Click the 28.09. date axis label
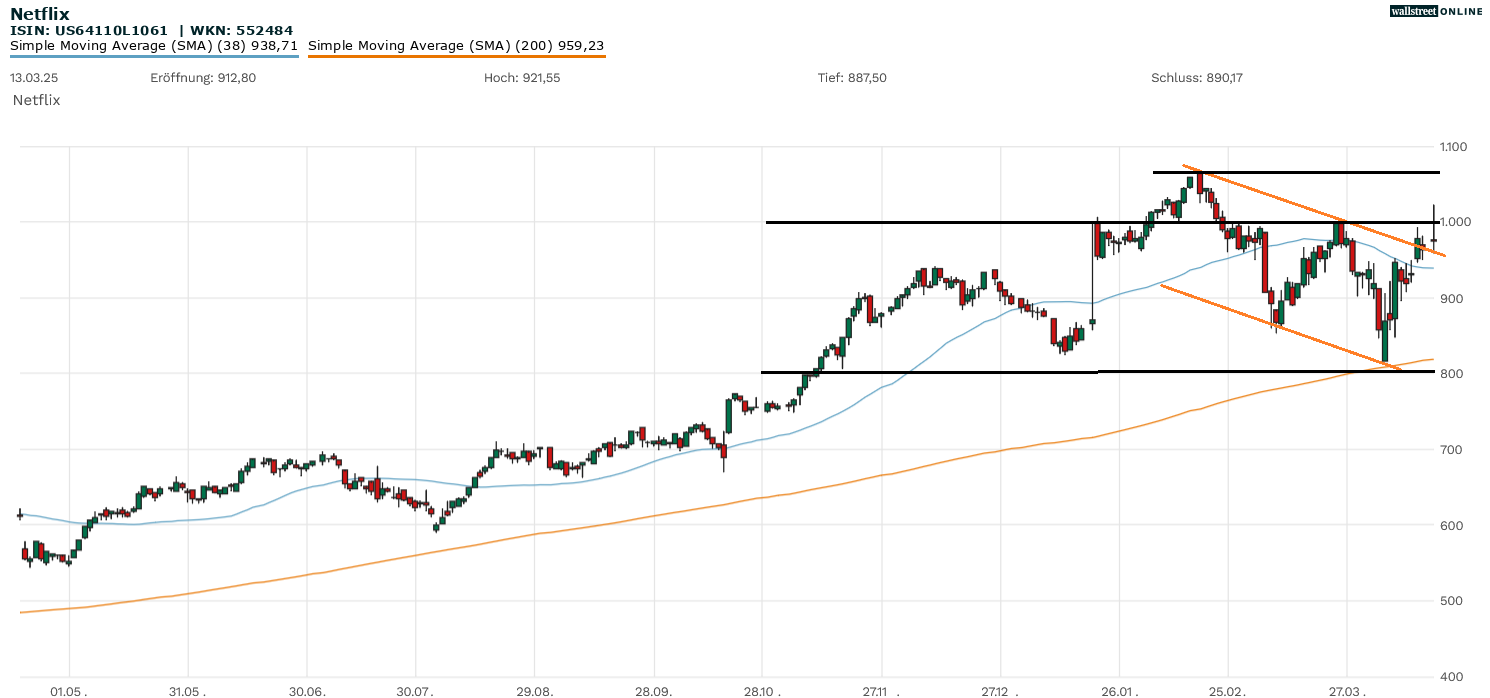The height and width of the screenshot is (698, 1490). coord(653,690)
